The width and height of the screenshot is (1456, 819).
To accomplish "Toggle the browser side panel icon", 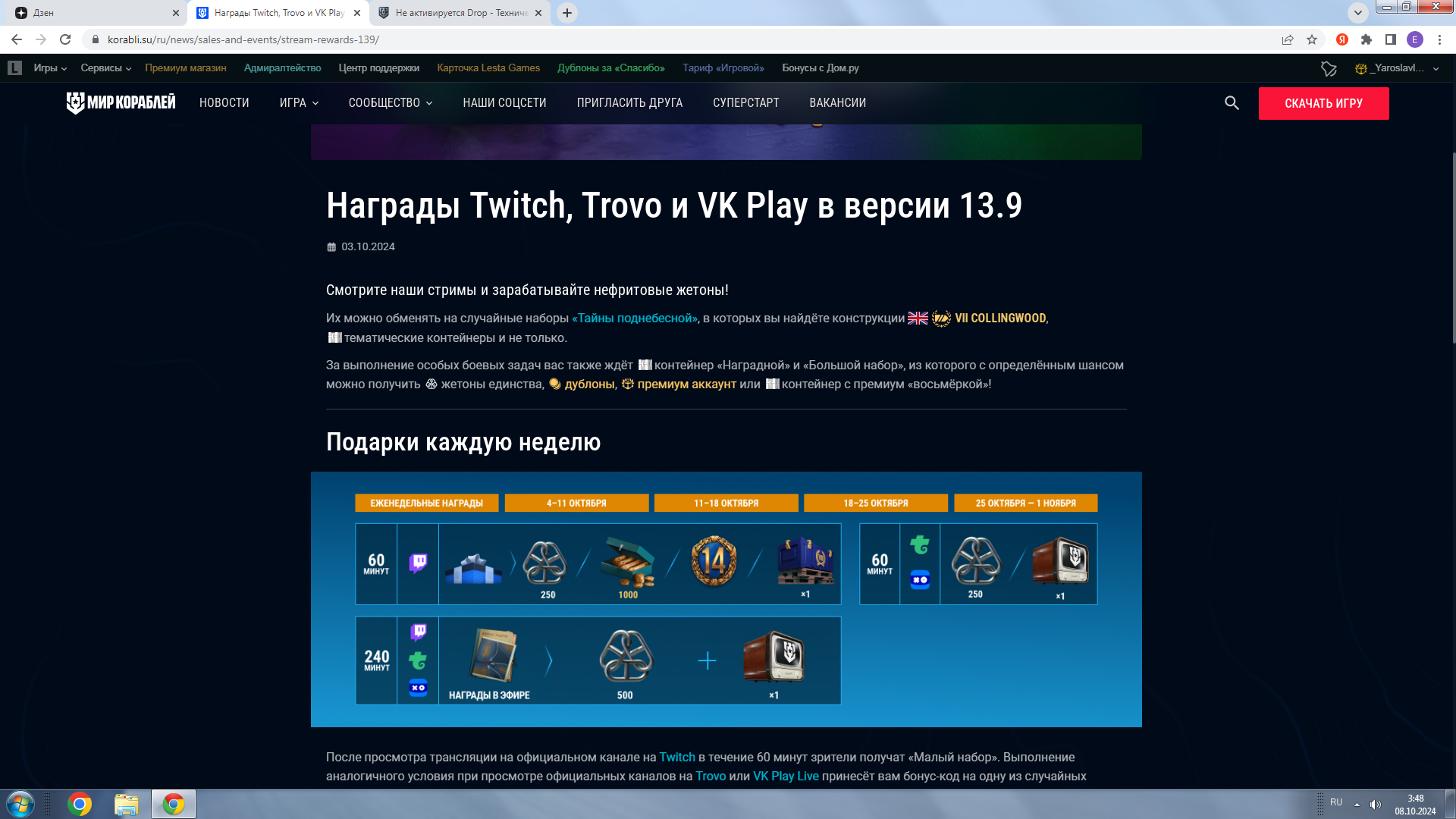I will (1391, 39).
